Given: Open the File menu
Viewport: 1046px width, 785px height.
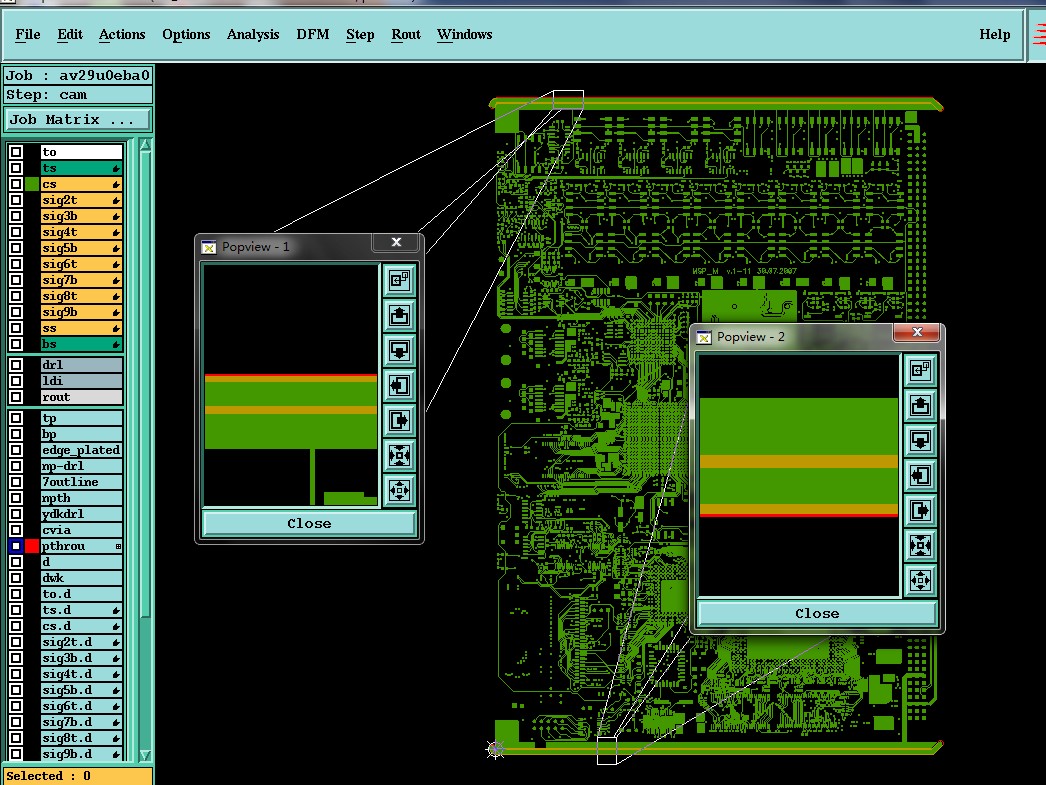Looking at the screenshot, I should point(28,35).
